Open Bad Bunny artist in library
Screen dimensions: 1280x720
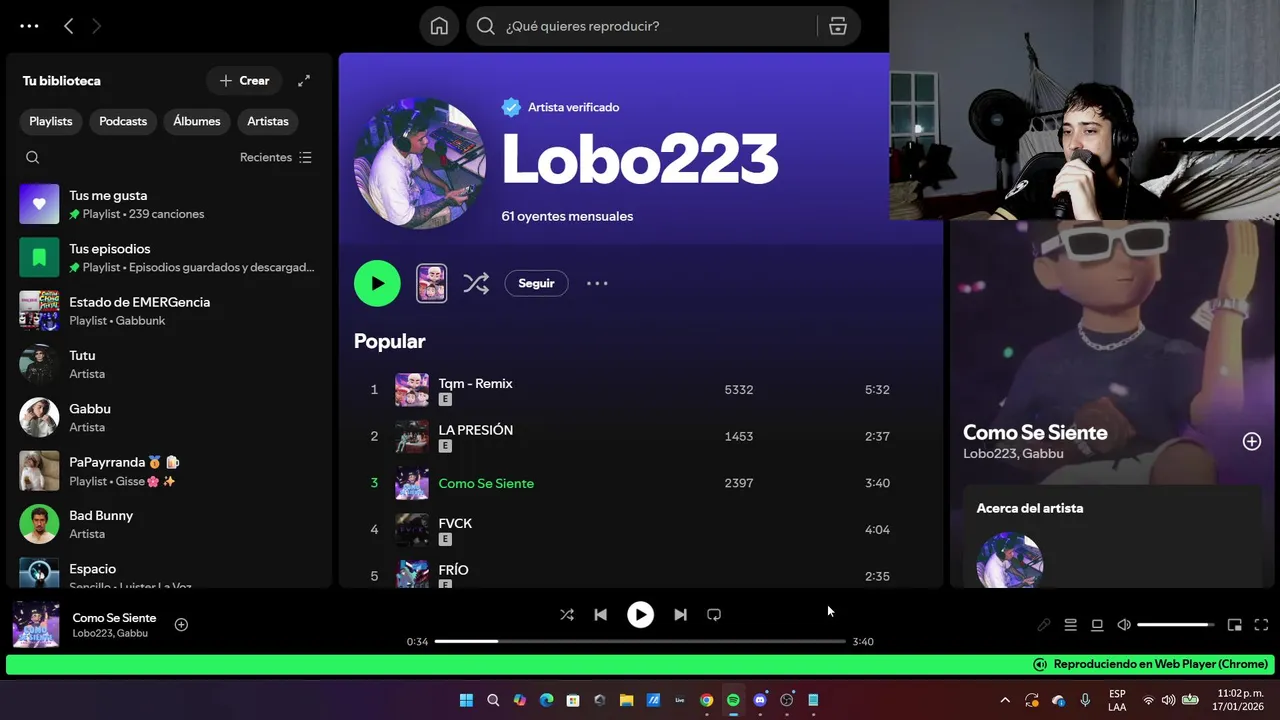(170, 524)
